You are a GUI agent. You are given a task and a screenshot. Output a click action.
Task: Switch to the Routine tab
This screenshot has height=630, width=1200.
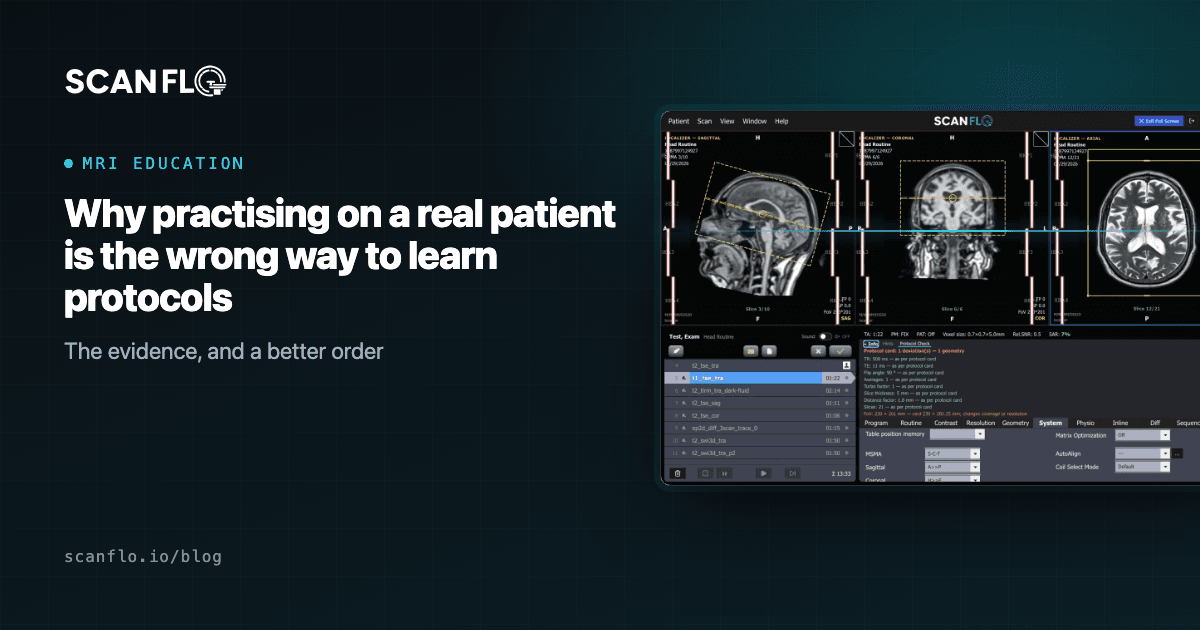[x=911, y=423]
